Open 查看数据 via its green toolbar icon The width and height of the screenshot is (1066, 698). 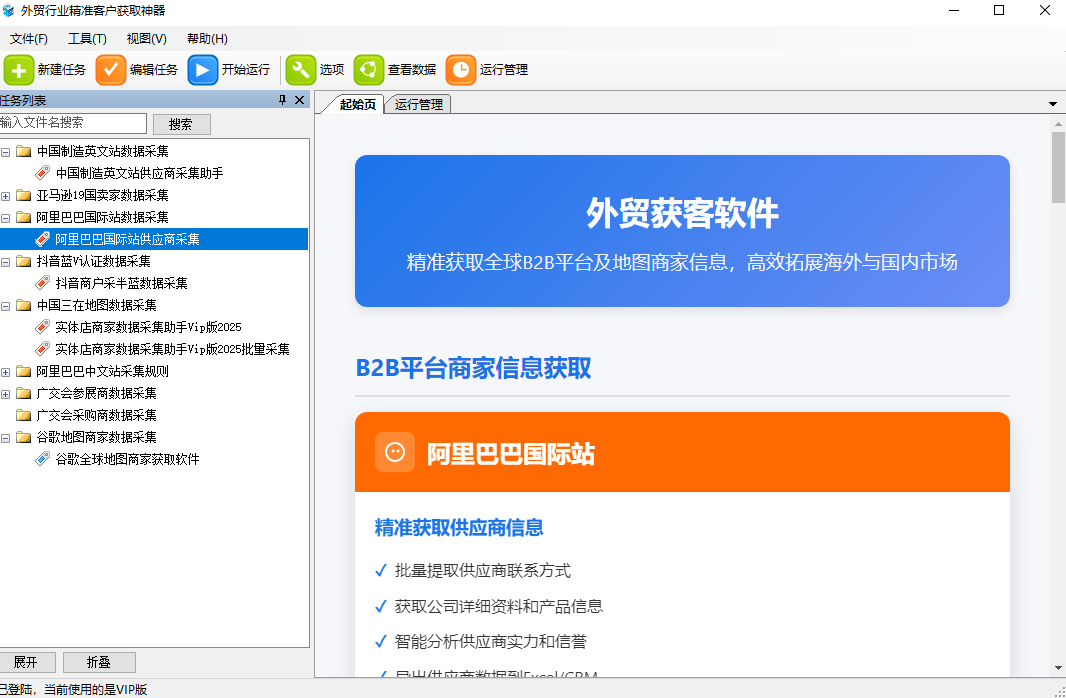(368, 70)
